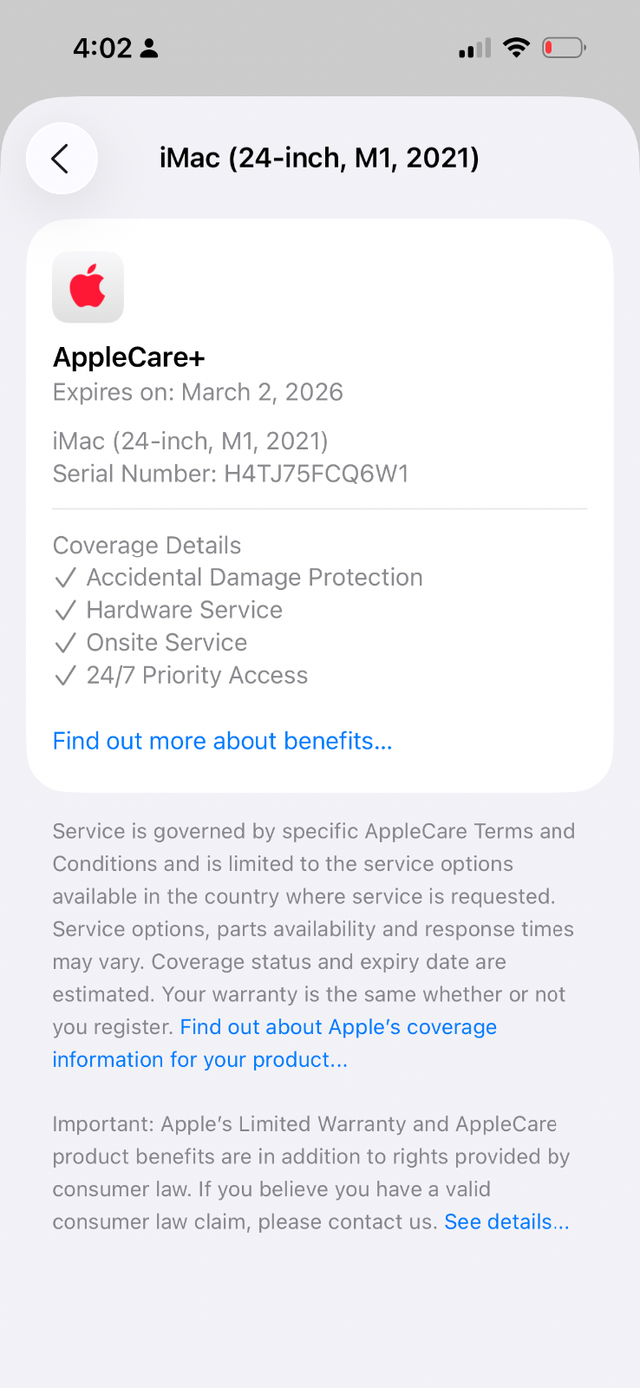Tap the battery indicator icon
The width and height of the screenshot is (640, 1388).
tap(562, 47)
